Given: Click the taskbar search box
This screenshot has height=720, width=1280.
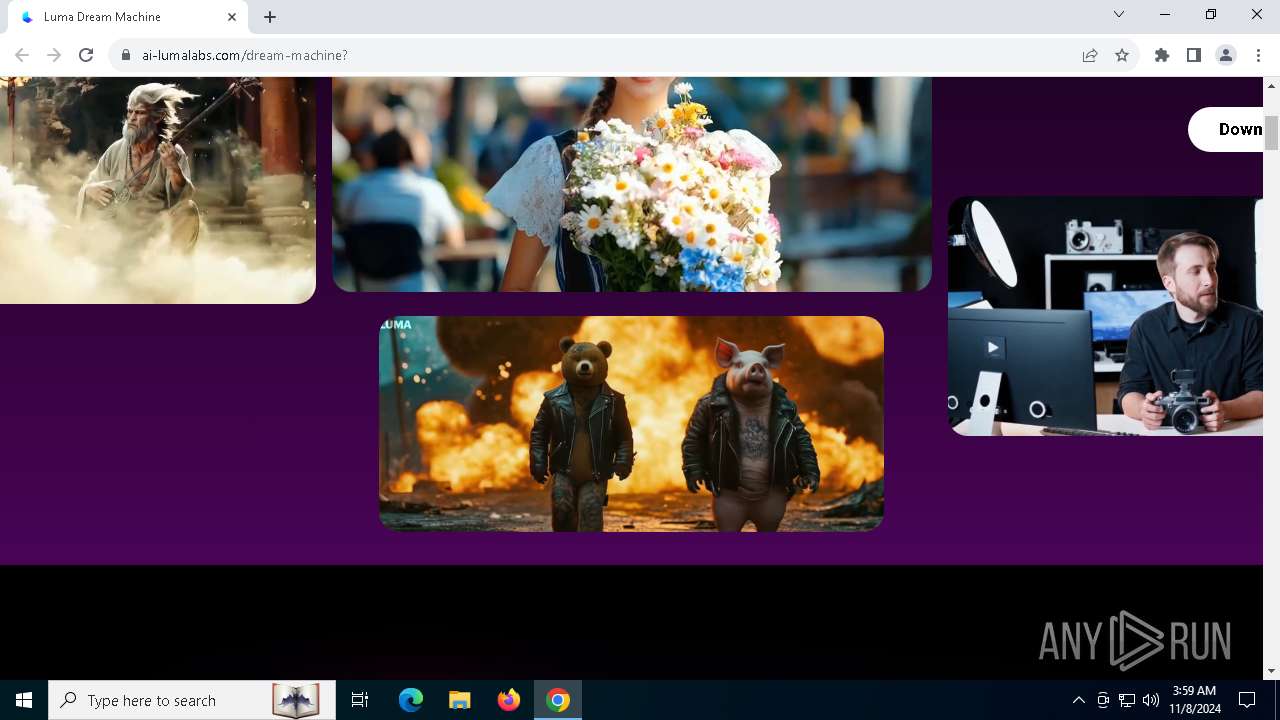Looking at the screenshot, I should [190, 700].
